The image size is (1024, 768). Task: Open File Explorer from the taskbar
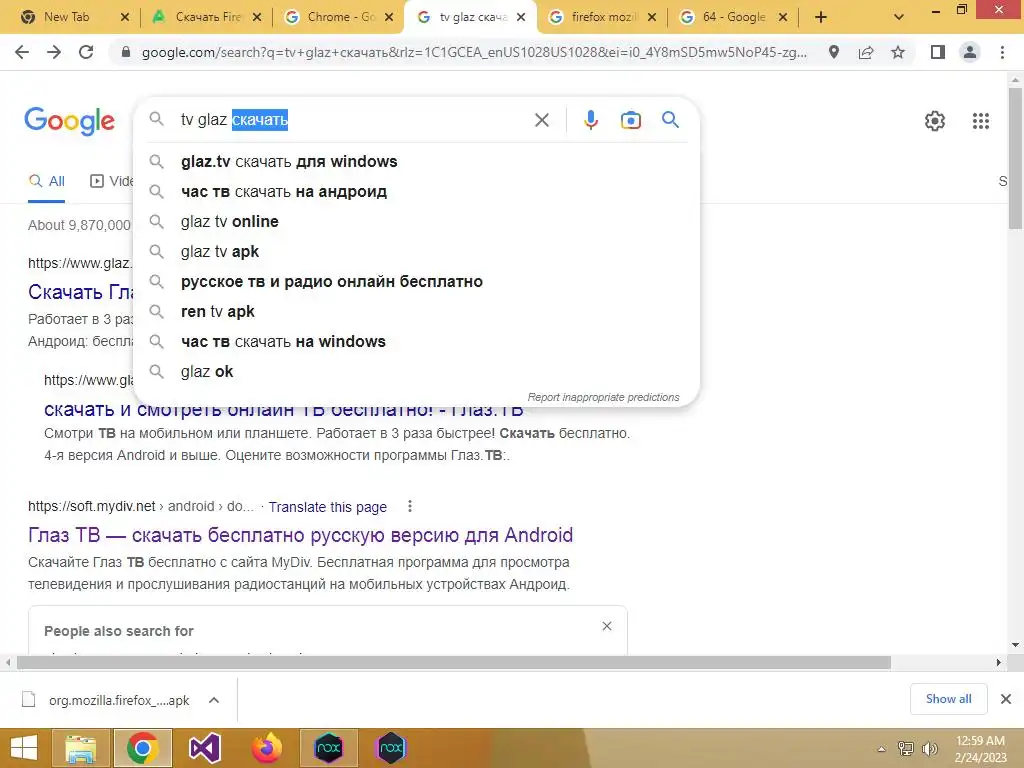(80, 748)
